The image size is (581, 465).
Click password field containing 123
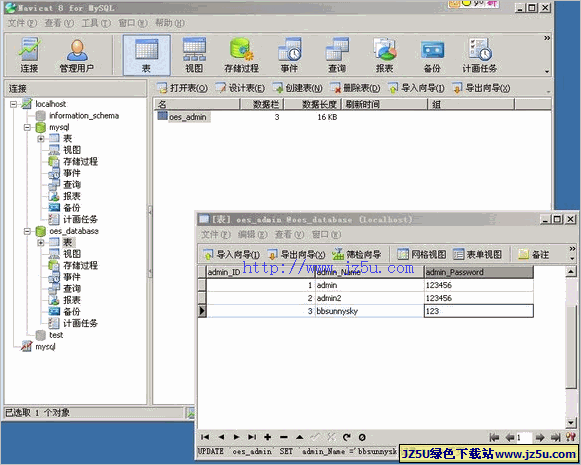[478, 311]
